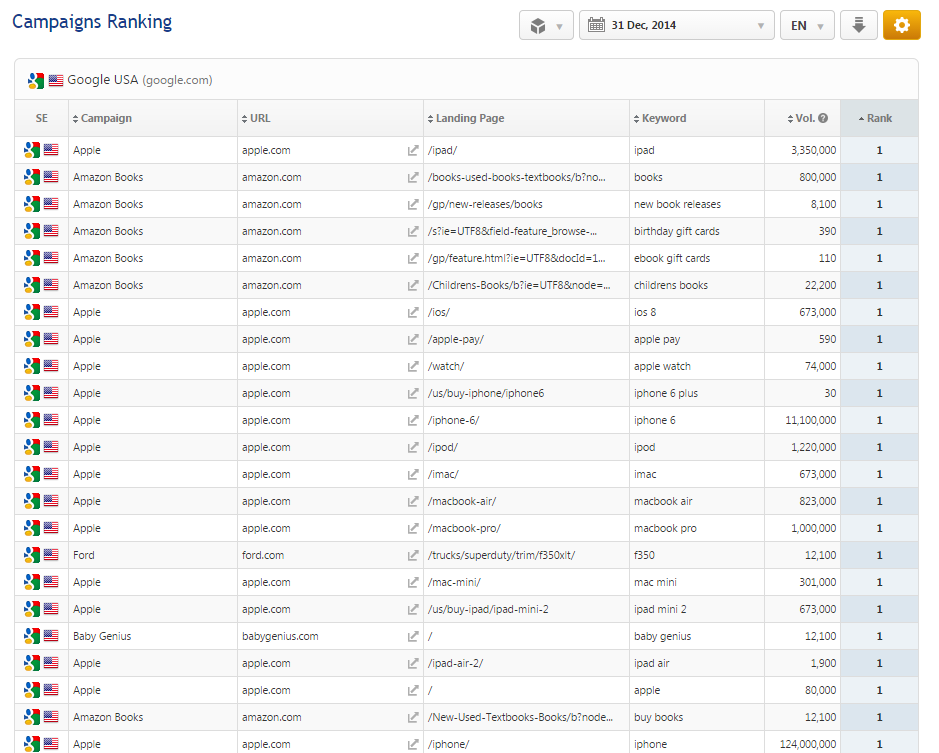Viewport: 939px width, 753px height.
Task: Click the 'iphone 6 plus' keyword cell
Action: pos(666,394)
